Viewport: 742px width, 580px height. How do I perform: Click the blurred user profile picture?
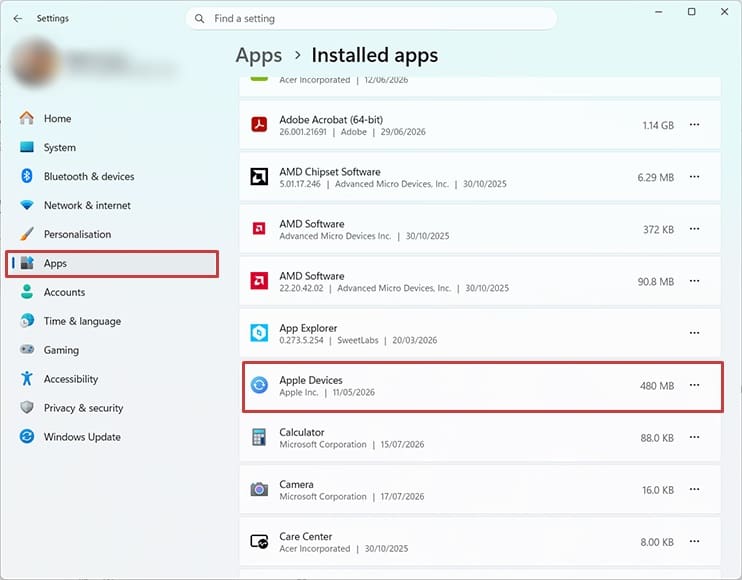click(34, 62)
